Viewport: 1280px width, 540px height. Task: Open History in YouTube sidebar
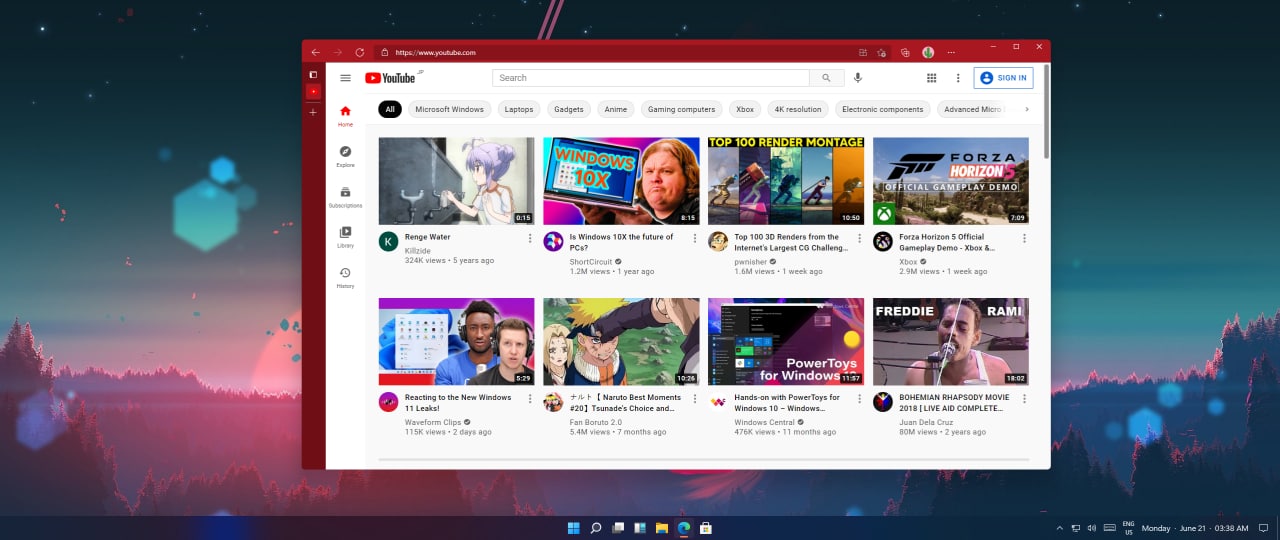pos(345,278)
